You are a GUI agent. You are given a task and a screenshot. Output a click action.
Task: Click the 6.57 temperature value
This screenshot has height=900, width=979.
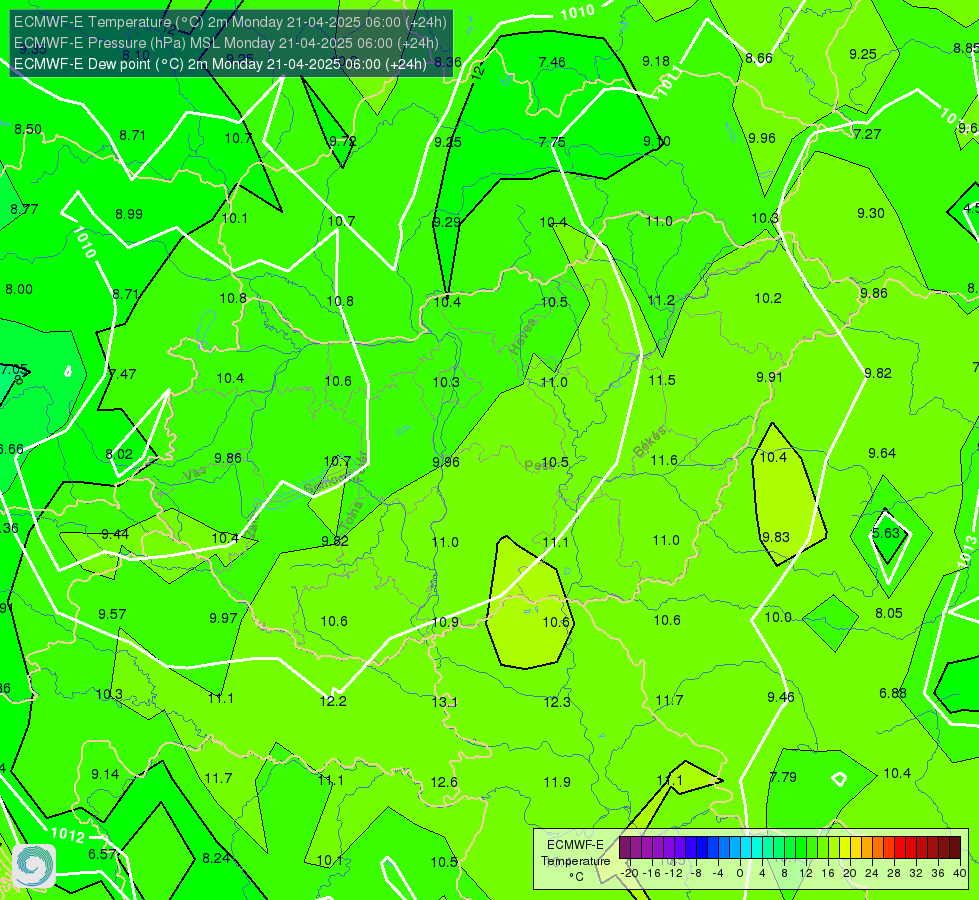click(x=102, y=854)
